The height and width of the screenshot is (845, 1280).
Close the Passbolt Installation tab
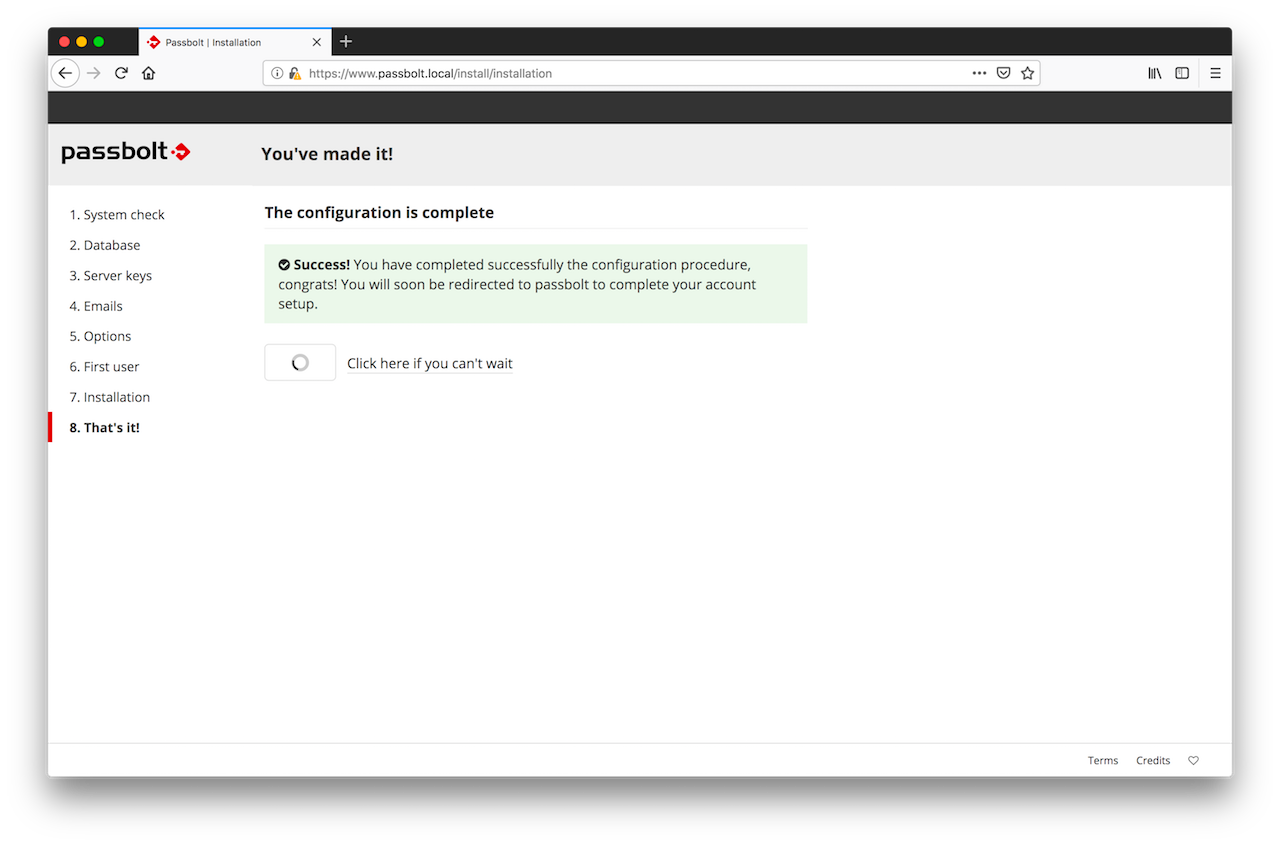point(317,42)
